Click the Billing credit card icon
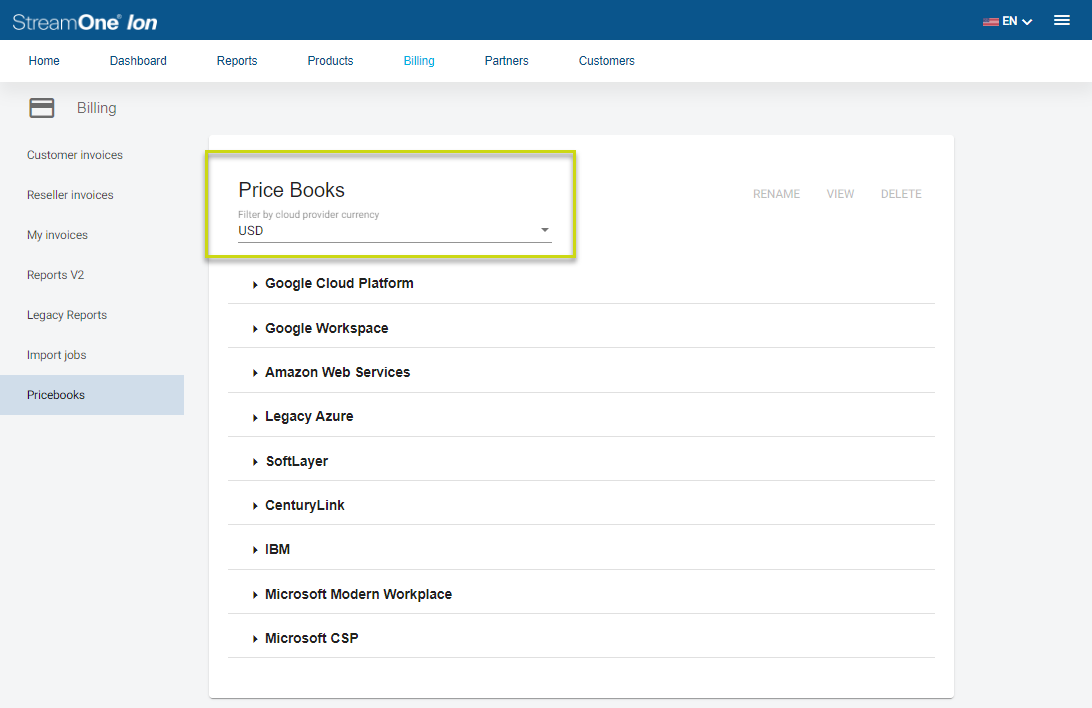Image resolution: width=1092 pixels, height=708 pixels. pos(42,108)
